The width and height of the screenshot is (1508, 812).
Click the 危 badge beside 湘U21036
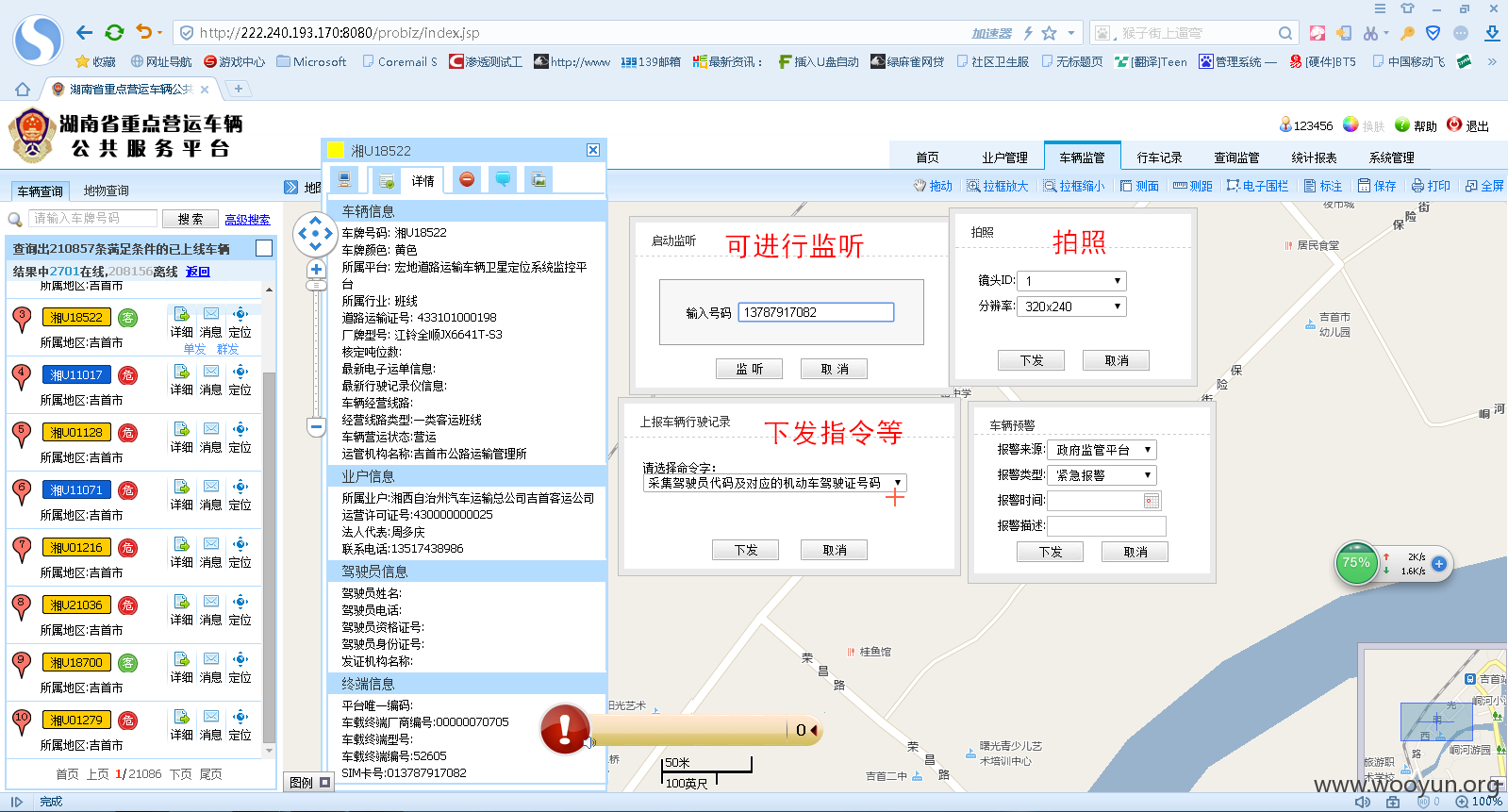(x=127, y=605)
